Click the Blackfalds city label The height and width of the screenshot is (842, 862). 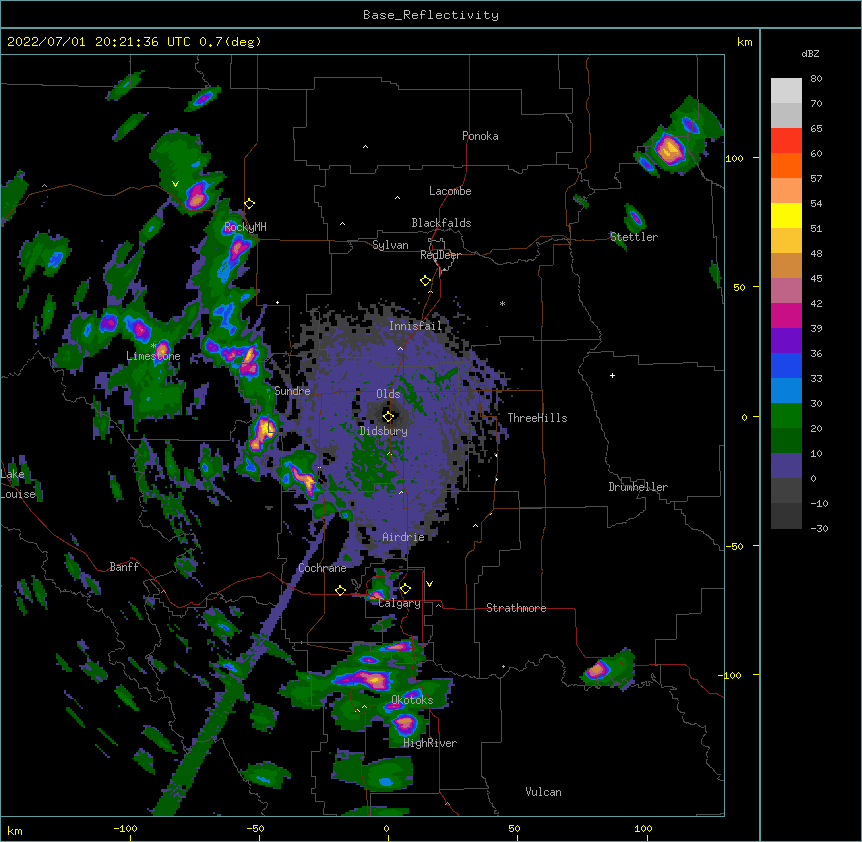tap(441, 223)
